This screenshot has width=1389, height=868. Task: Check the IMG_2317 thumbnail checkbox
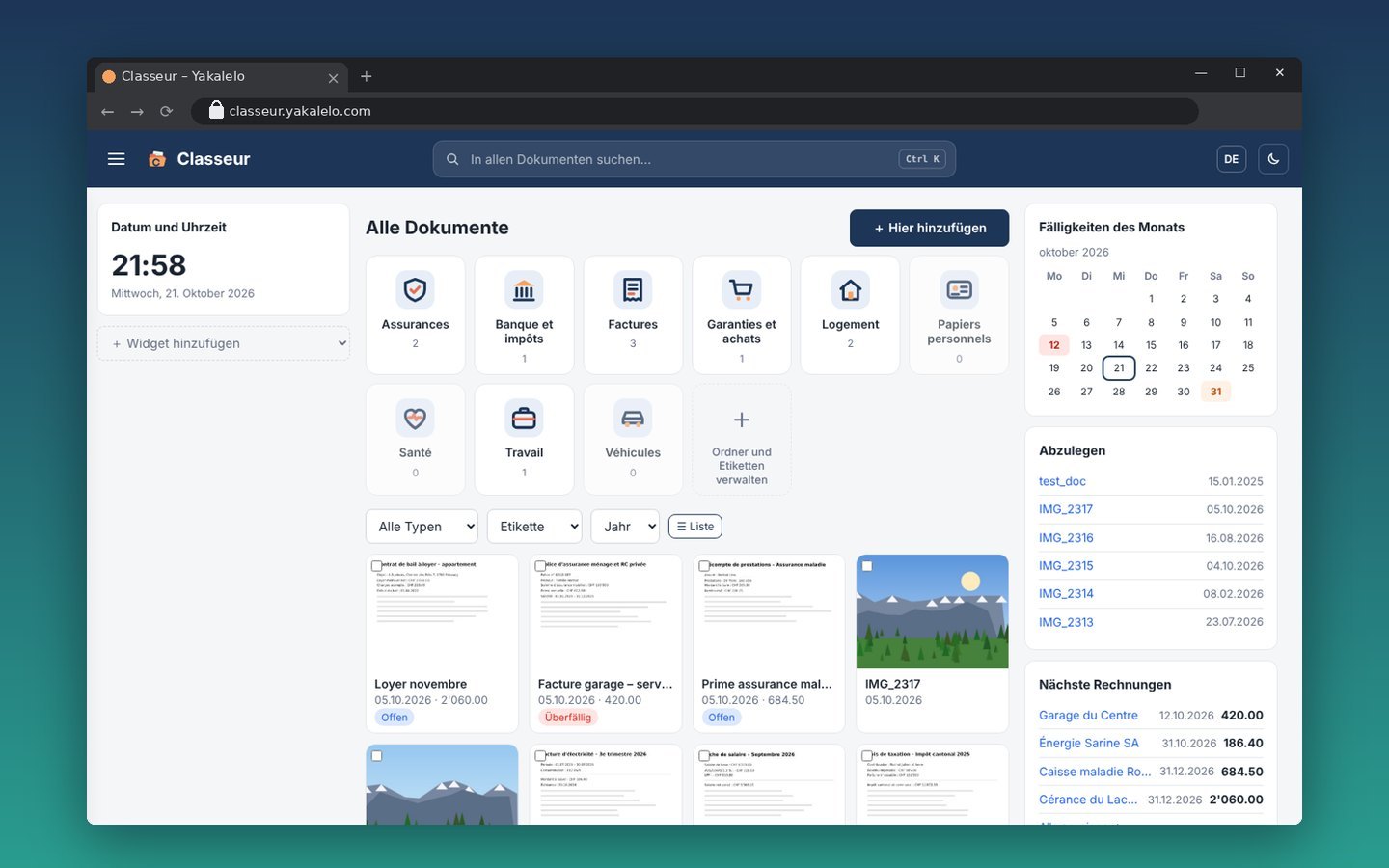coord(867,566)
